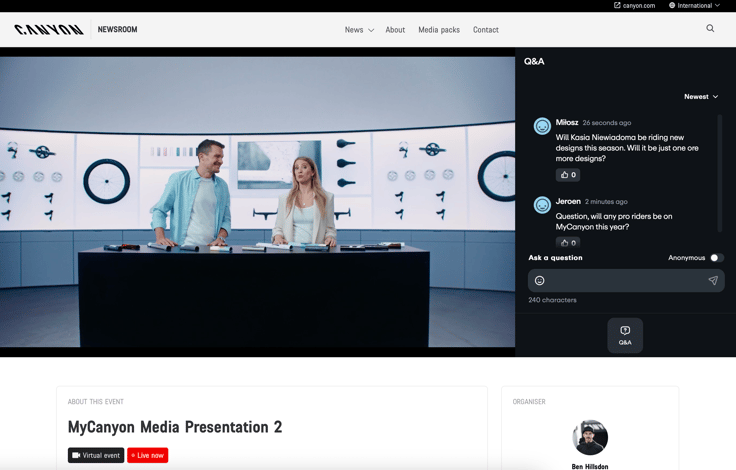
Task: Like Jeroen's question with thumbs up
Action: tap(567, 242)
